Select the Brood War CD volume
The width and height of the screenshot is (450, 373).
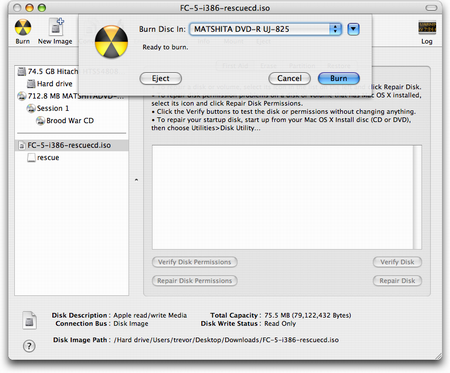pos(71,121)
